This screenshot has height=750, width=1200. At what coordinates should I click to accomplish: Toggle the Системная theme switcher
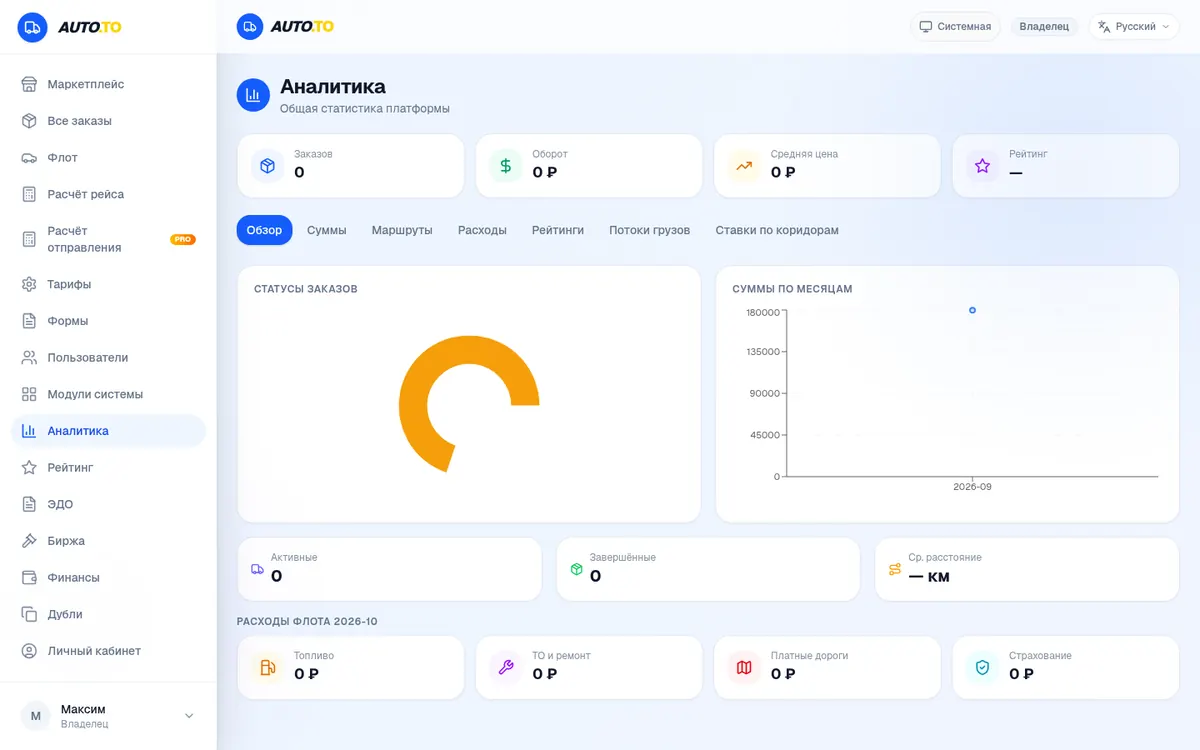[955, 27]
